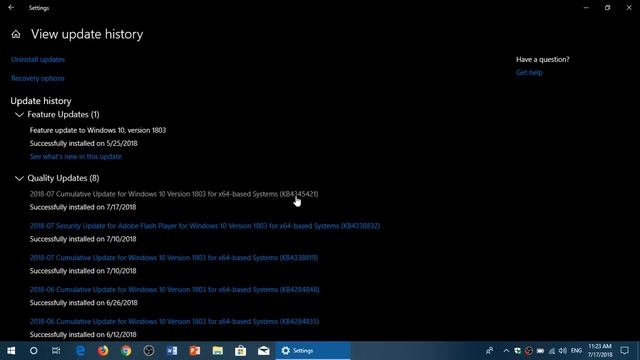Click the 'Update history' heading
This screenshot has width=640, height=360.
[x=41, y=101]
